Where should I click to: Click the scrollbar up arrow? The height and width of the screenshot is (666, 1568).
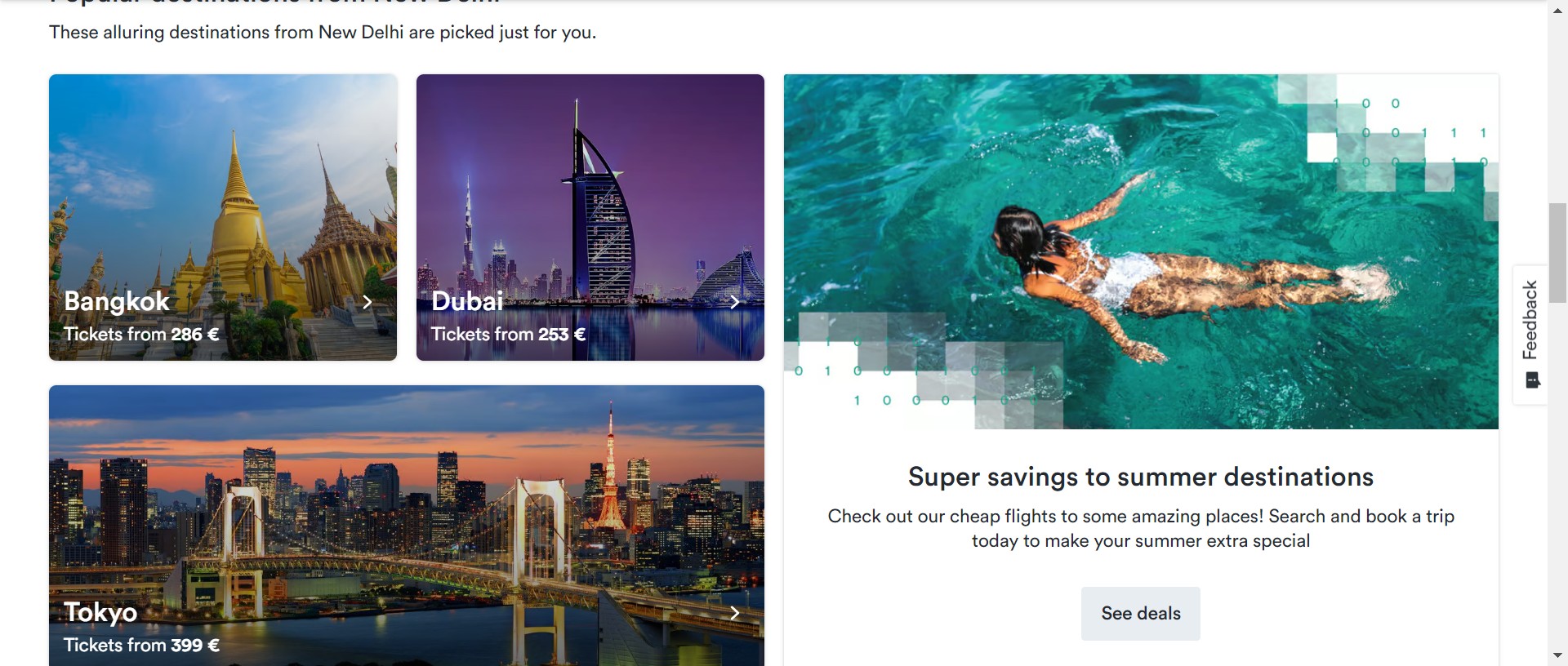click(x=1557, y=7)
